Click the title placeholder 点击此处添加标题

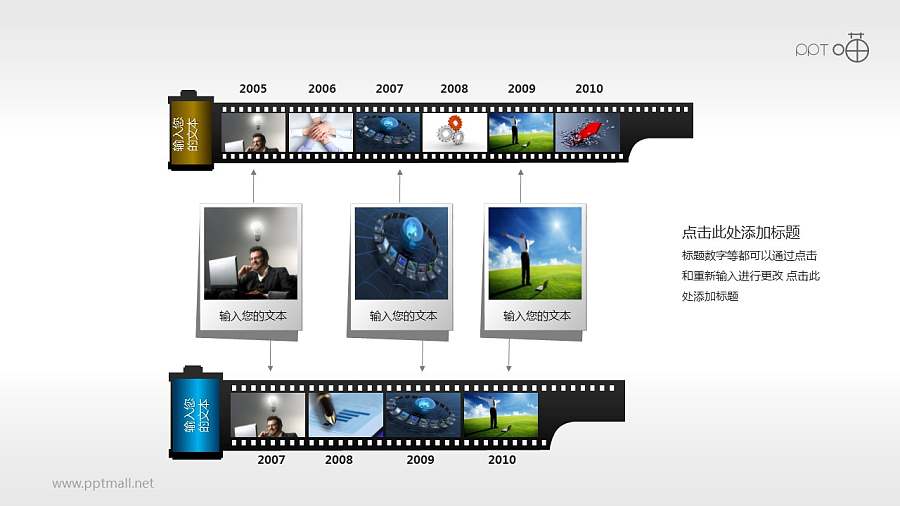(x=740, y=232)
